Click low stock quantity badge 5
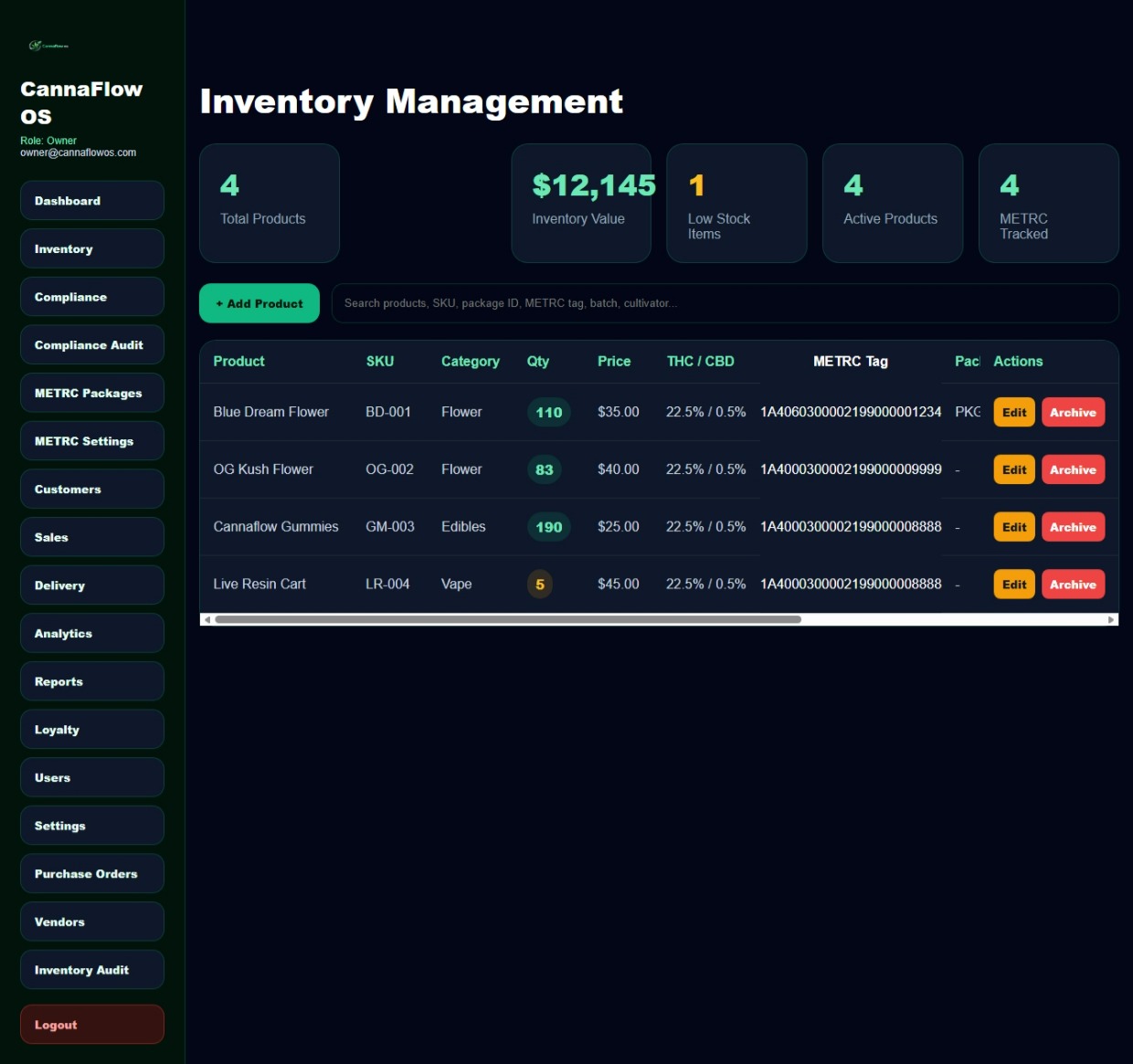Viewport: 1133px width, 1064px height. [x=540, y=585]
